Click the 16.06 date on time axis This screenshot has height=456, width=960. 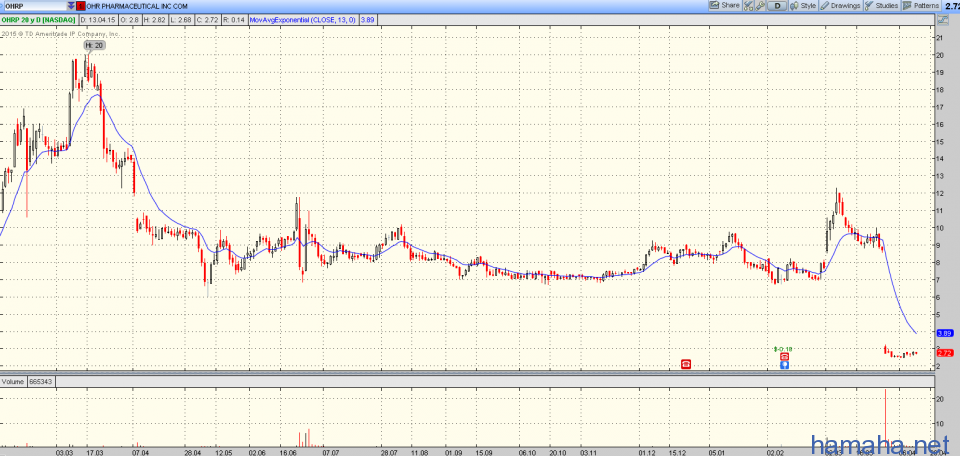click(x=288, y=452)
